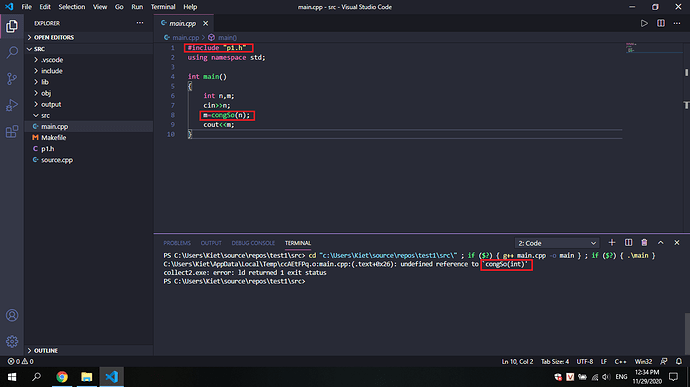Image resolution: width=690 pixels, height=387 pixels.
Task: Expand the .vscode folder
Action: pos(89,60)
